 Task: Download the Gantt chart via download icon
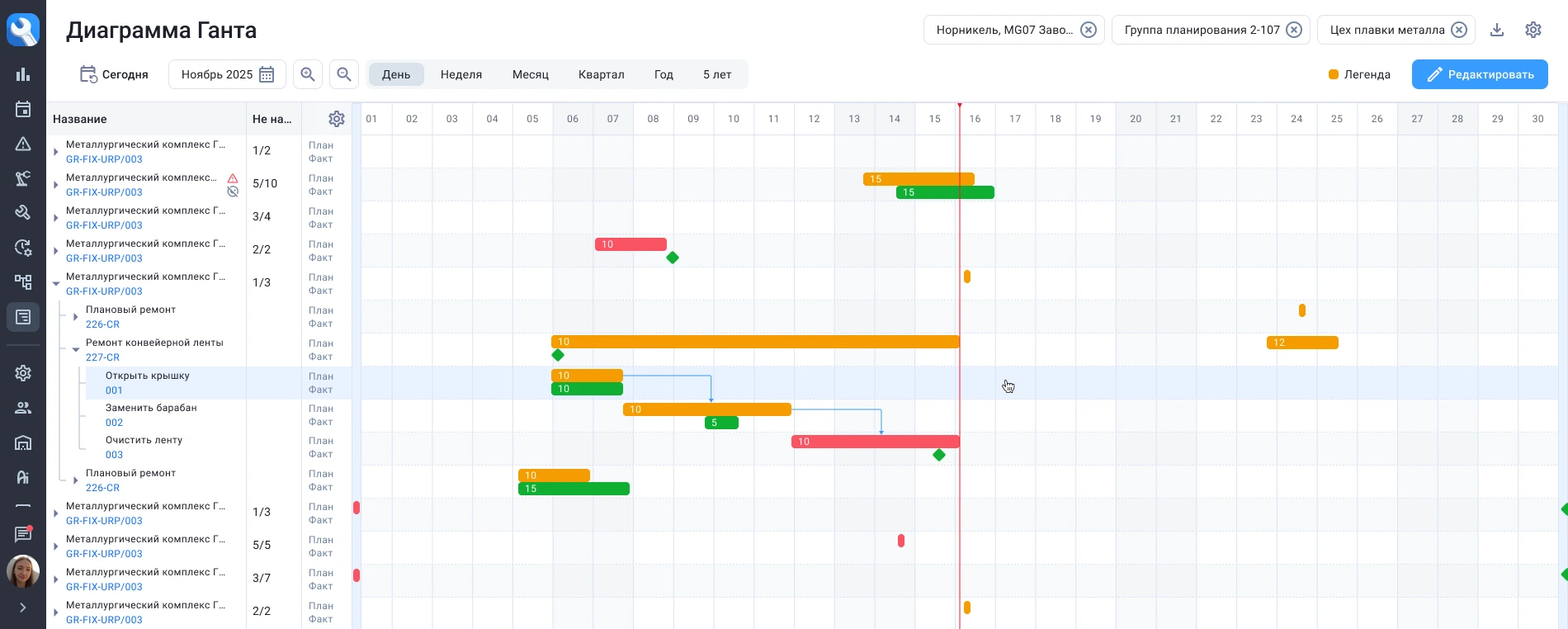pos(1497,30)
